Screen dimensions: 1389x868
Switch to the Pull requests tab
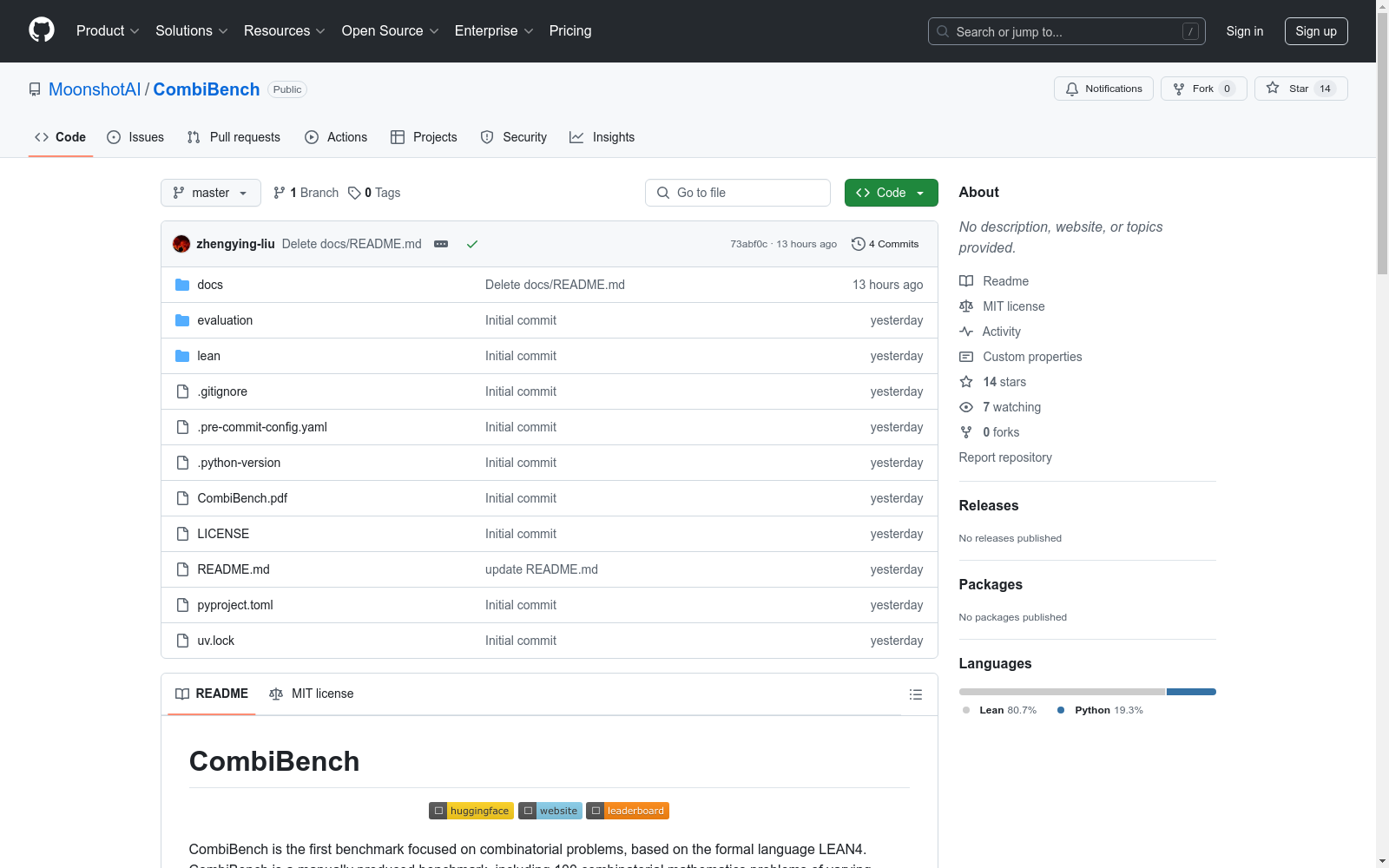pyautogui.click(x=234, y=137)
